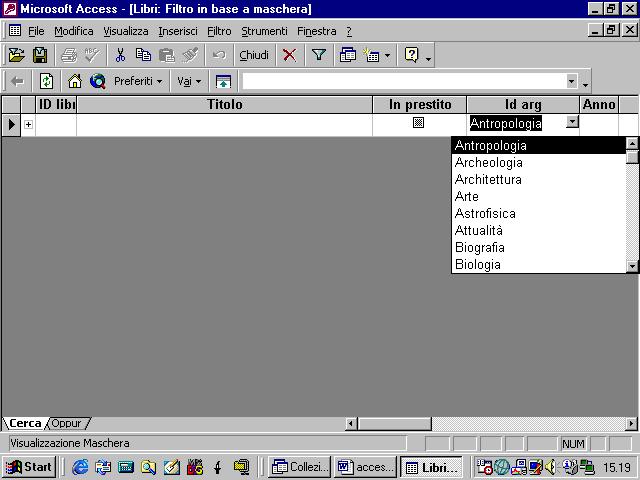Open the File menu
Screen dimensions: 640x480
[x=36, y=31]
